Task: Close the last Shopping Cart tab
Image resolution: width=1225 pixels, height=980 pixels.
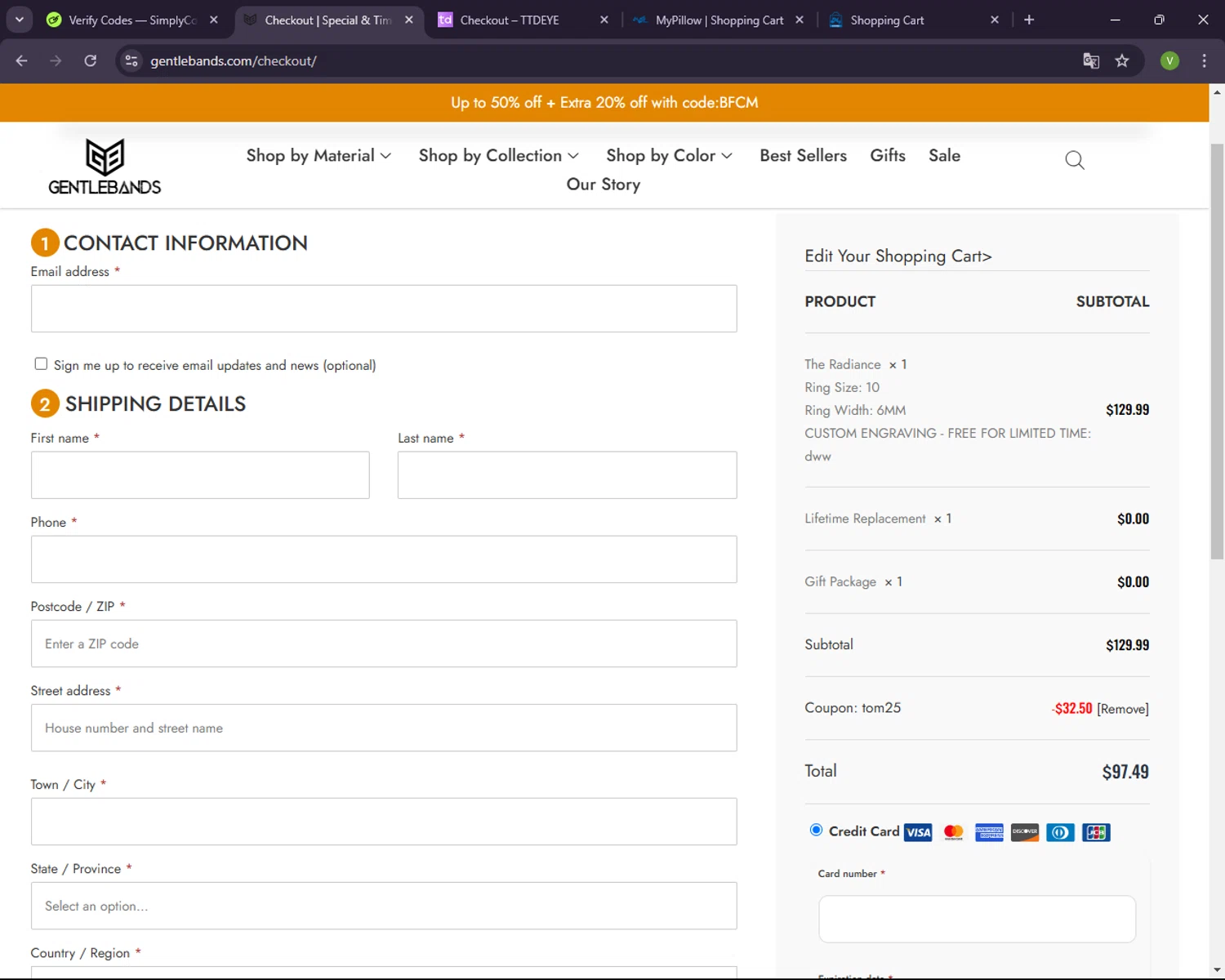Action: [x=995, y=20]
